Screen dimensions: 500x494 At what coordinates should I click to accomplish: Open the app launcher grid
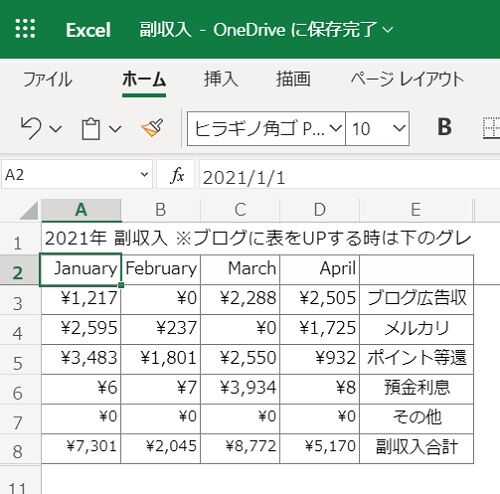click(25, 29)
